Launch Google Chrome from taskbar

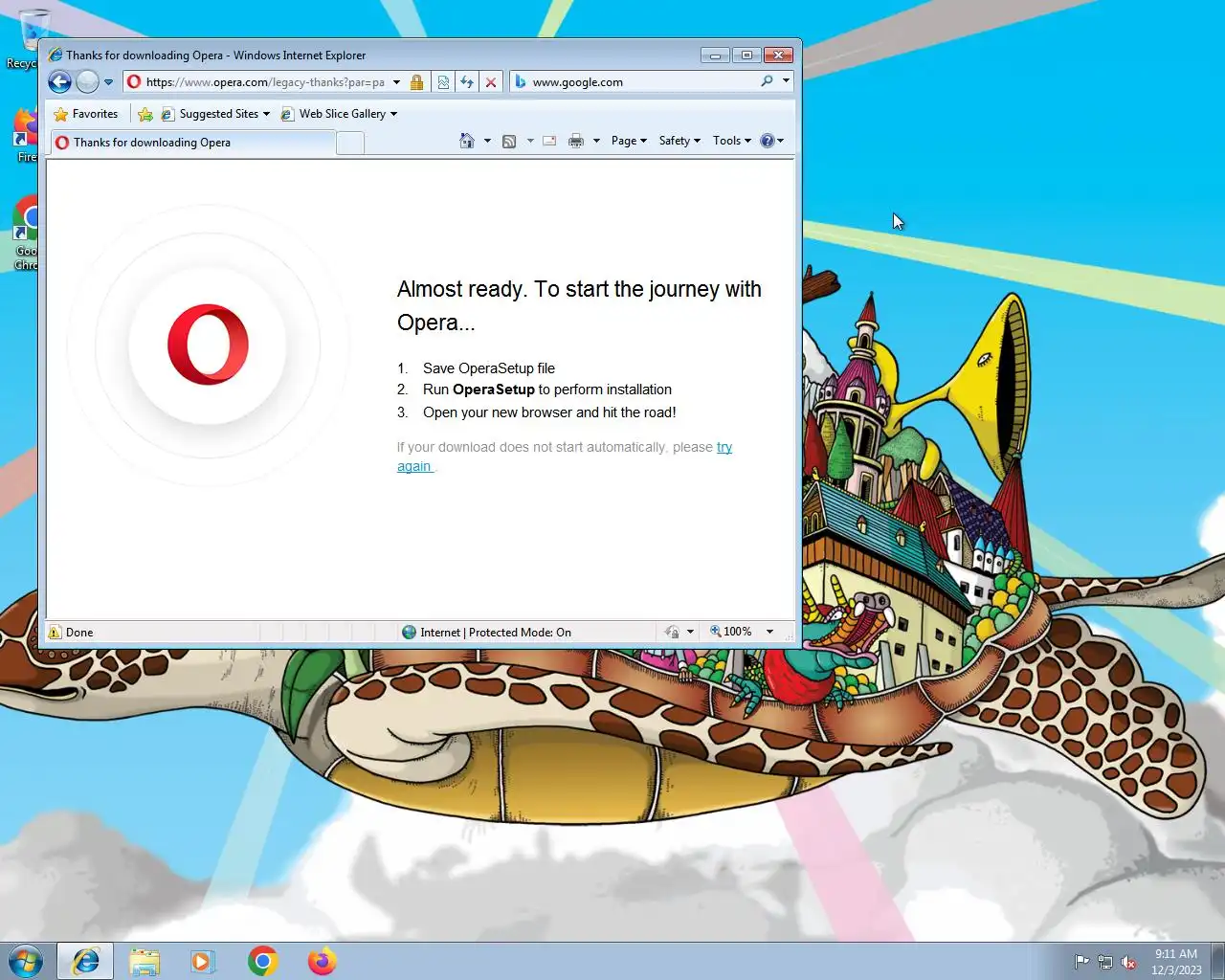[262, 961]
